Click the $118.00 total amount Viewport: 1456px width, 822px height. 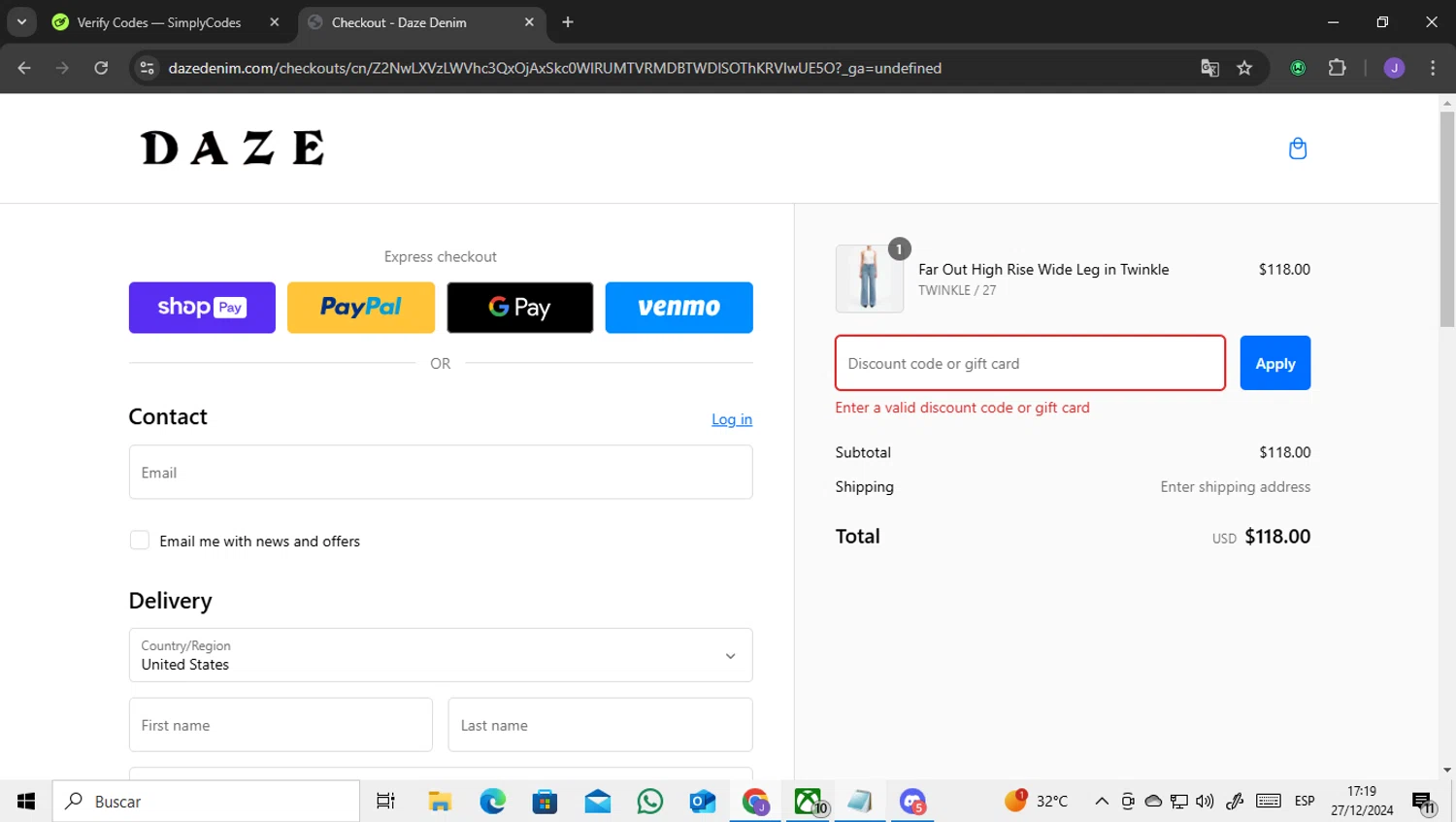pos(1277,537)
